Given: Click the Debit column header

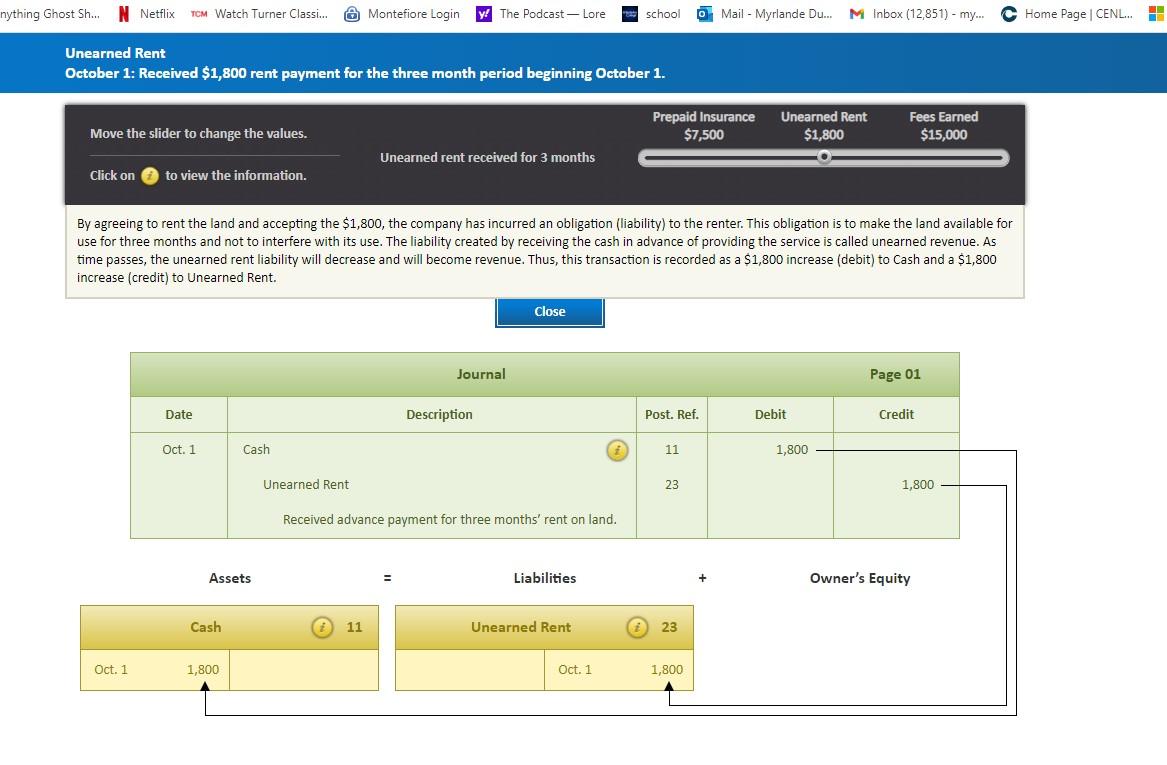Looking at the screenshot, I should pyautogui.click(x=770, y=414).
